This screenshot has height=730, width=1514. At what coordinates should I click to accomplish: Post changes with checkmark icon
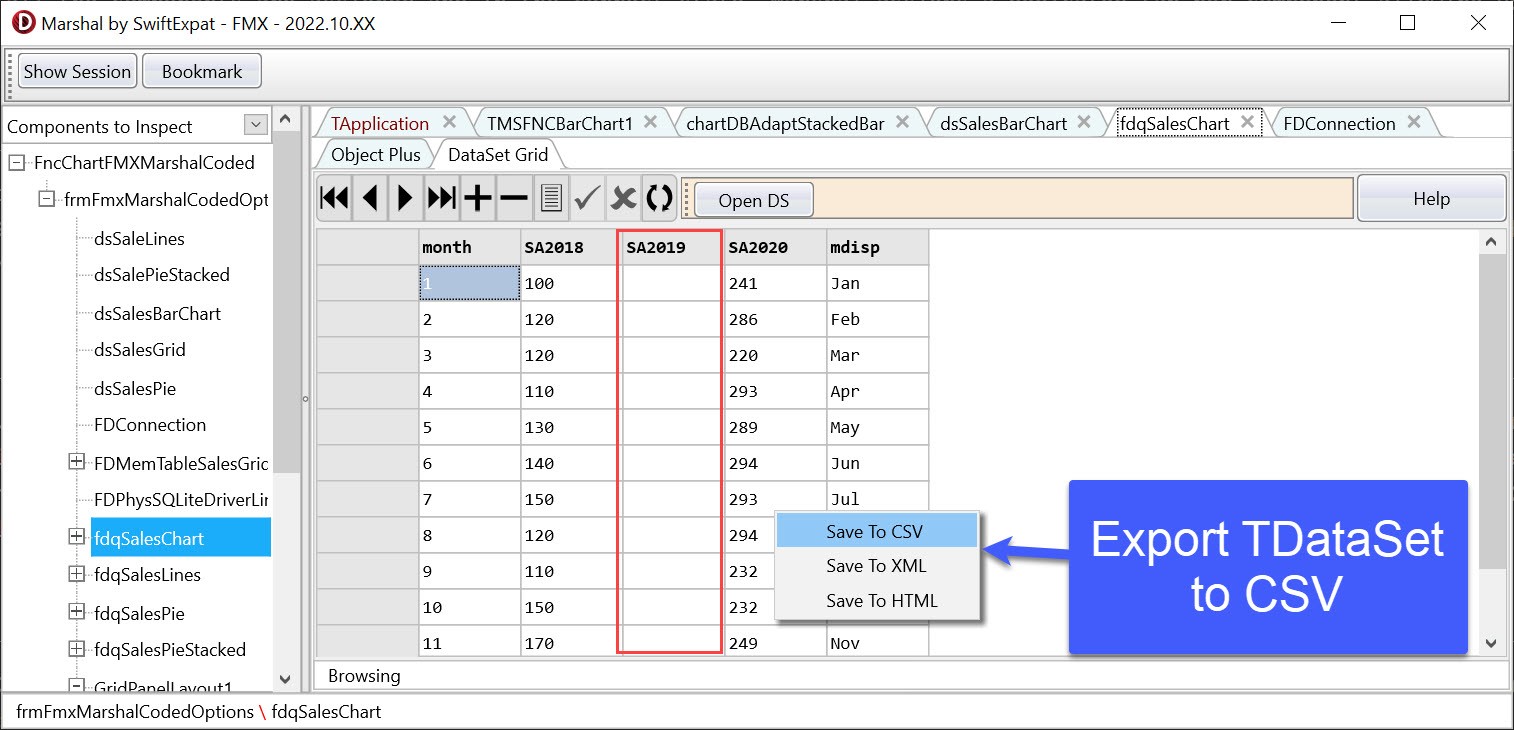click(x=586, y=198)
